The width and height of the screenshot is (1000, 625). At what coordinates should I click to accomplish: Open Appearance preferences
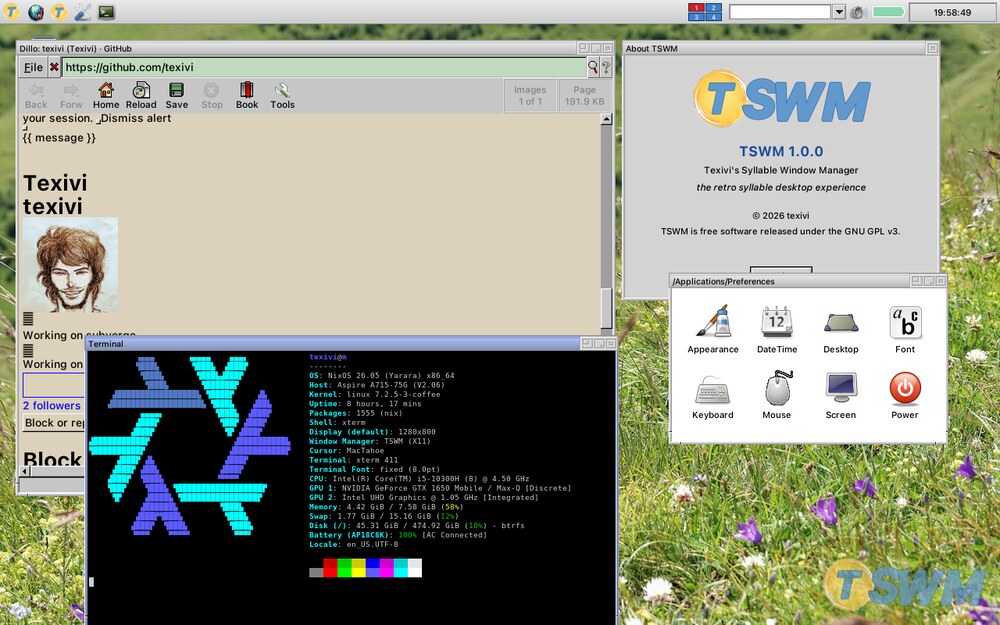(713, 330)
